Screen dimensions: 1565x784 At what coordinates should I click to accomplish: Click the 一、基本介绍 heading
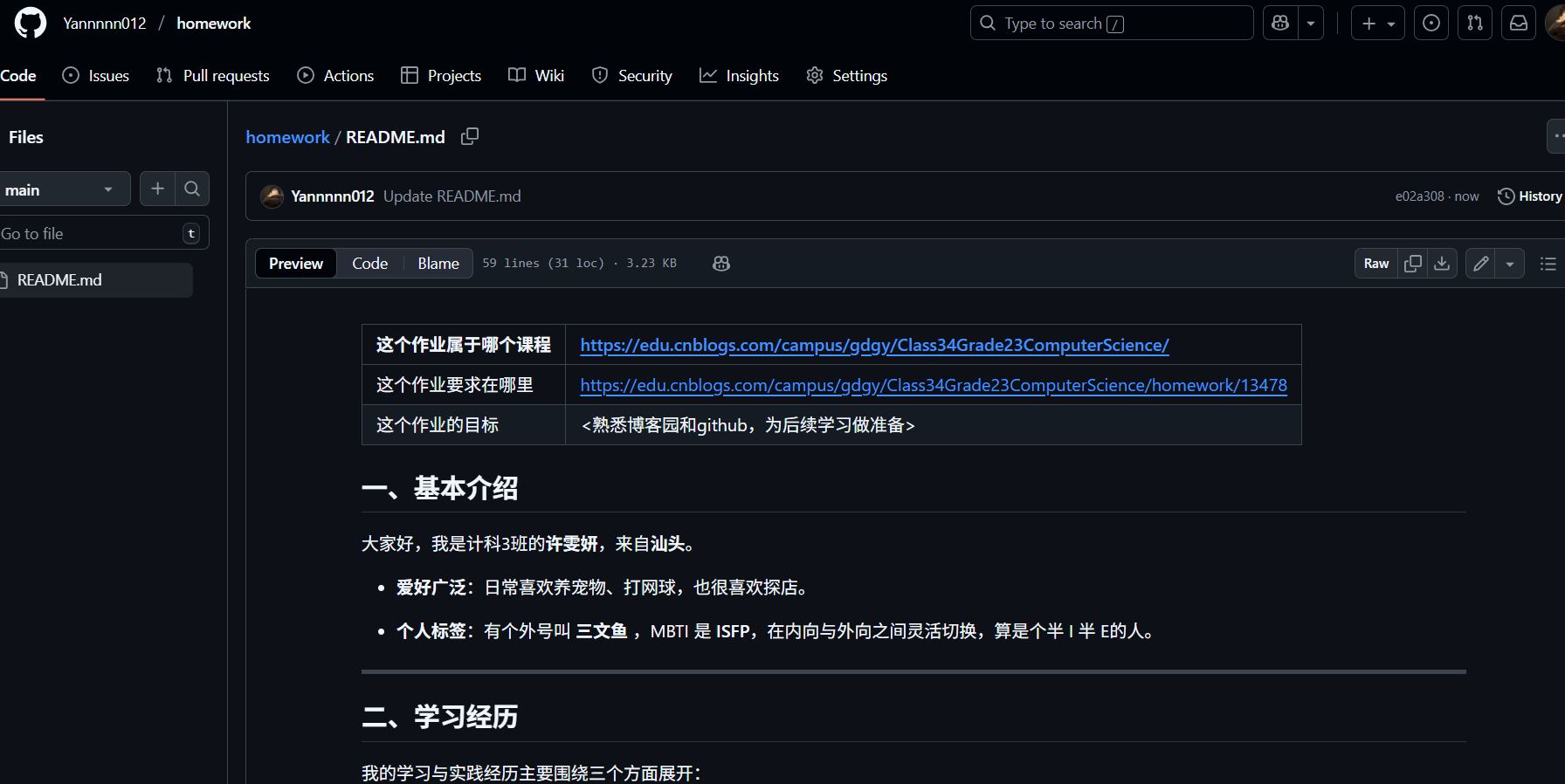pos(440,488)
